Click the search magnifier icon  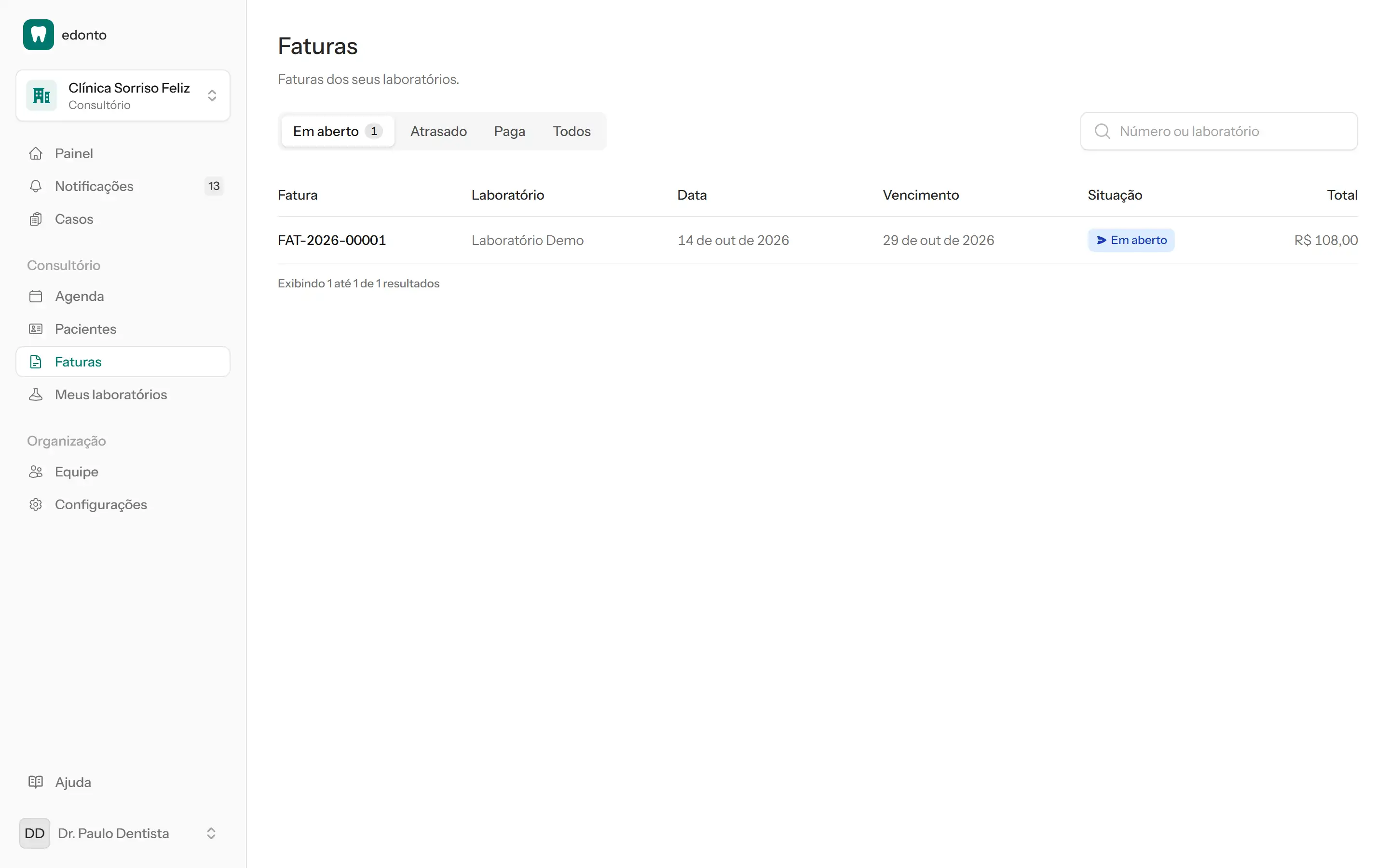(1102, 132)
